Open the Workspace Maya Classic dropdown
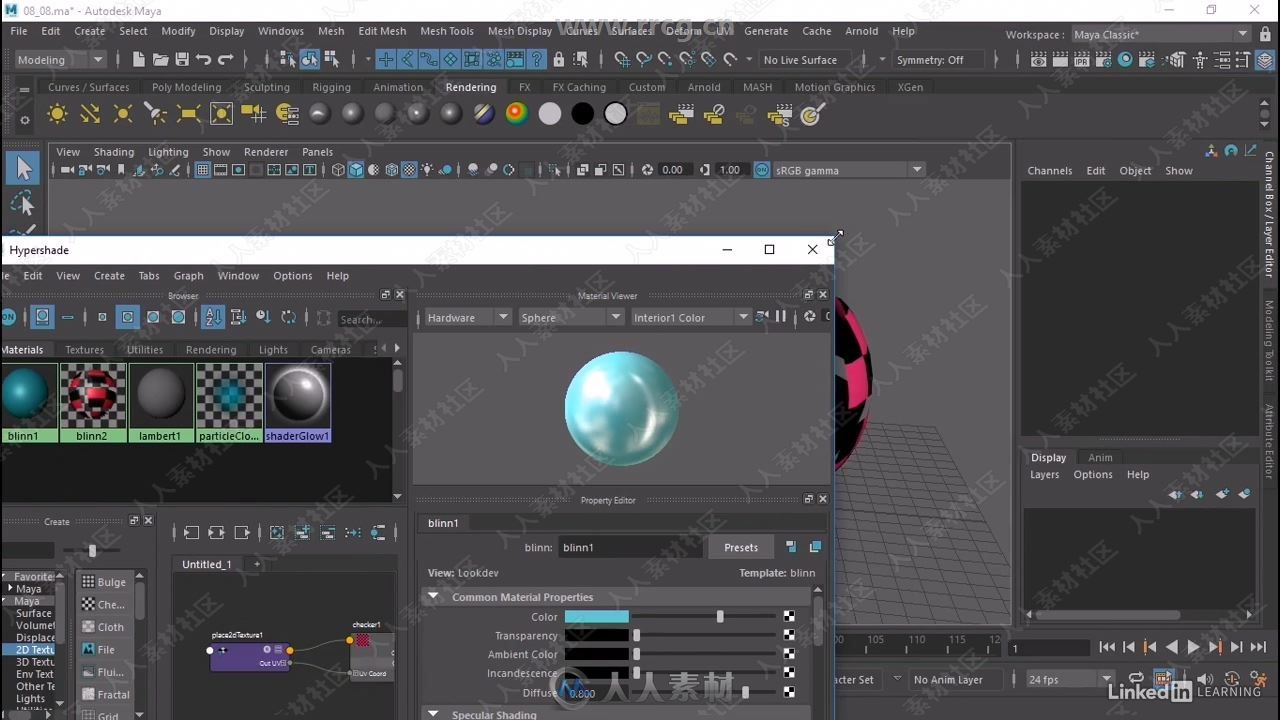Image resolution: width=1280 pixels, height=720 pixels. point(1161,34)
